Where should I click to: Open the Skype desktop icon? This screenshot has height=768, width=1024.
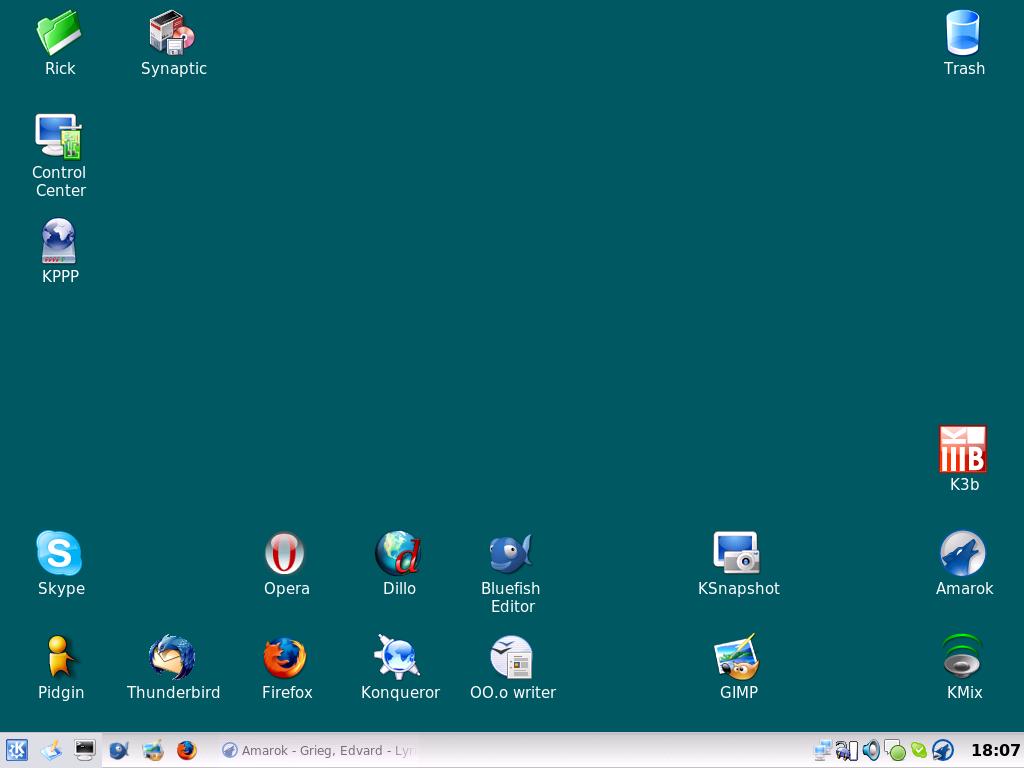click(59, 553)
